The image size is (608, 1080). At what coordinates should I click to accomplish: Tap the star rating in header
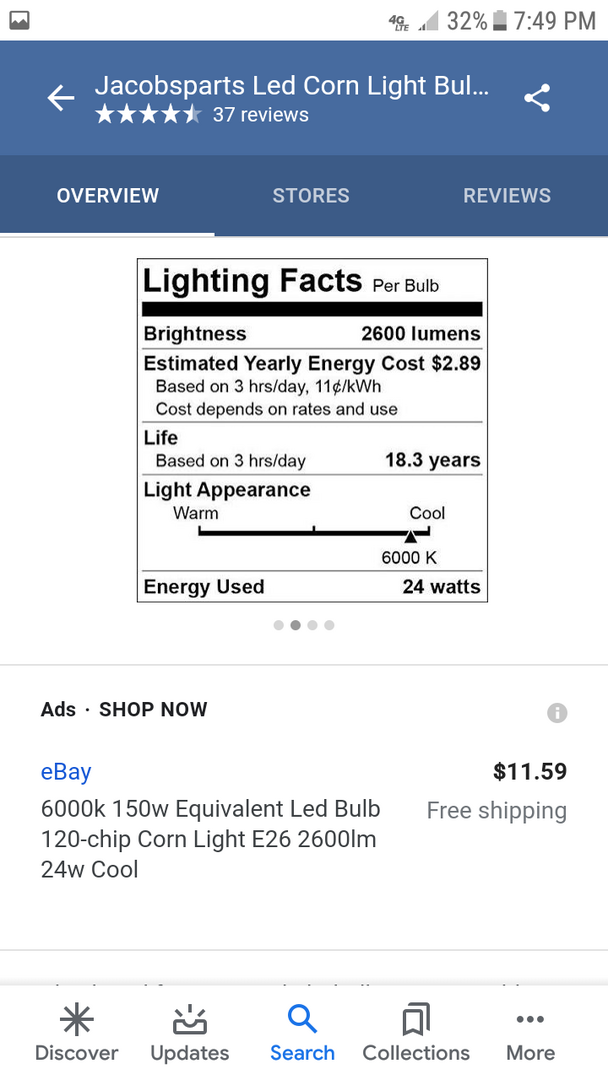[x=148, y=115]
